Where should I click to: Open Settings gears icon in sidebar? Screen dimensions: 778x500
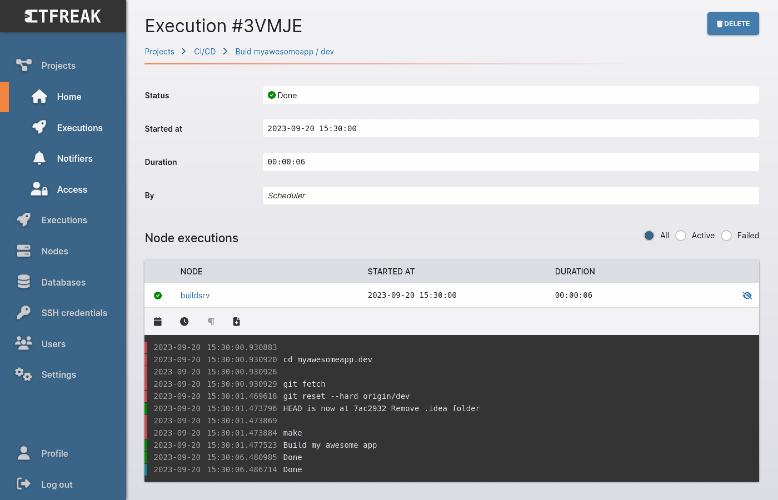point(23,375)
